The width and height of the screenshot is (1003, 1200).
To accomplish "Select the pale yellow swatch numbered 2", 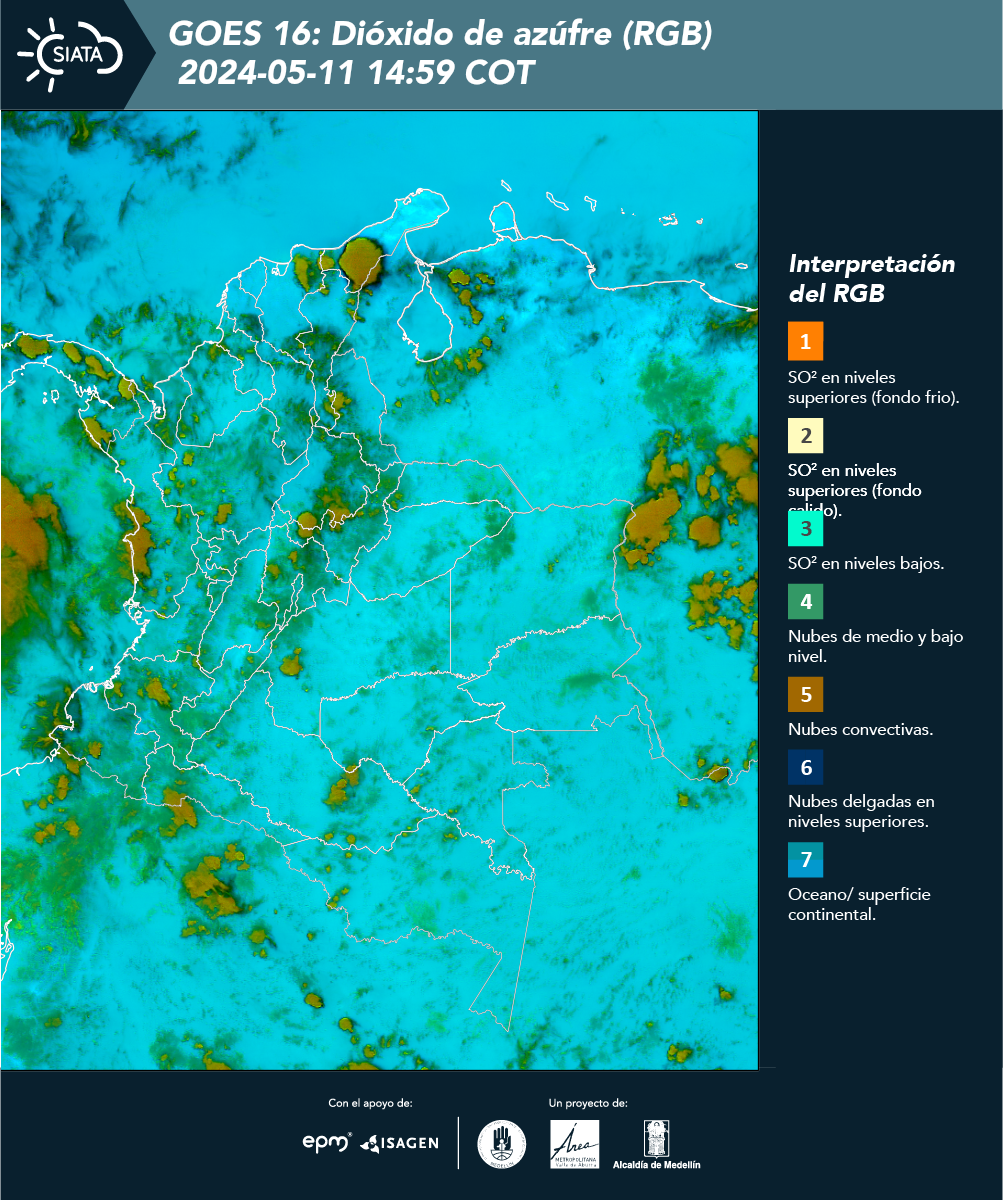I will [805, 436].
